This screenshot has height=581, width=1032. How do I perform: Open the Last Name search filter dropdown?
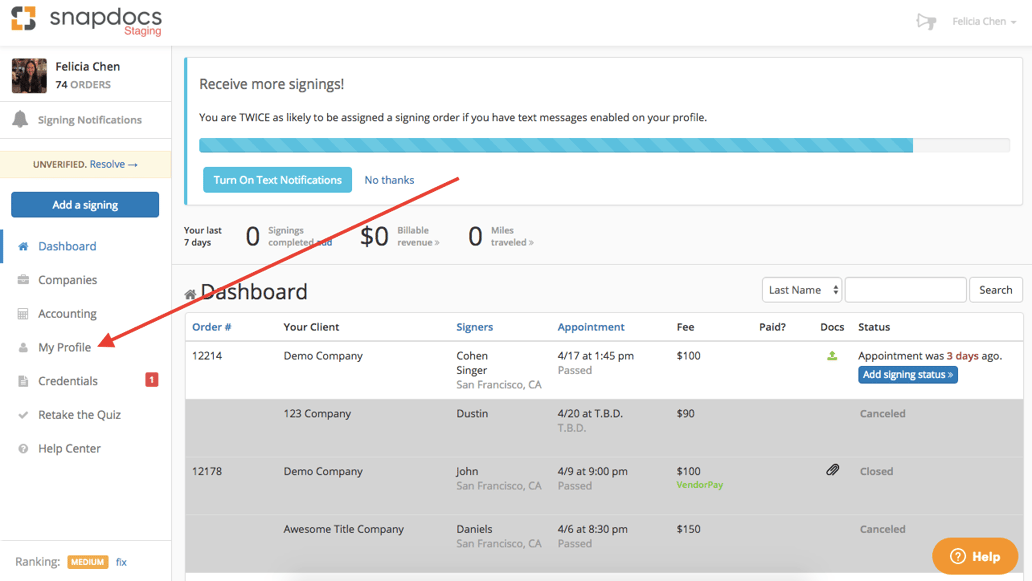[801, 289]
